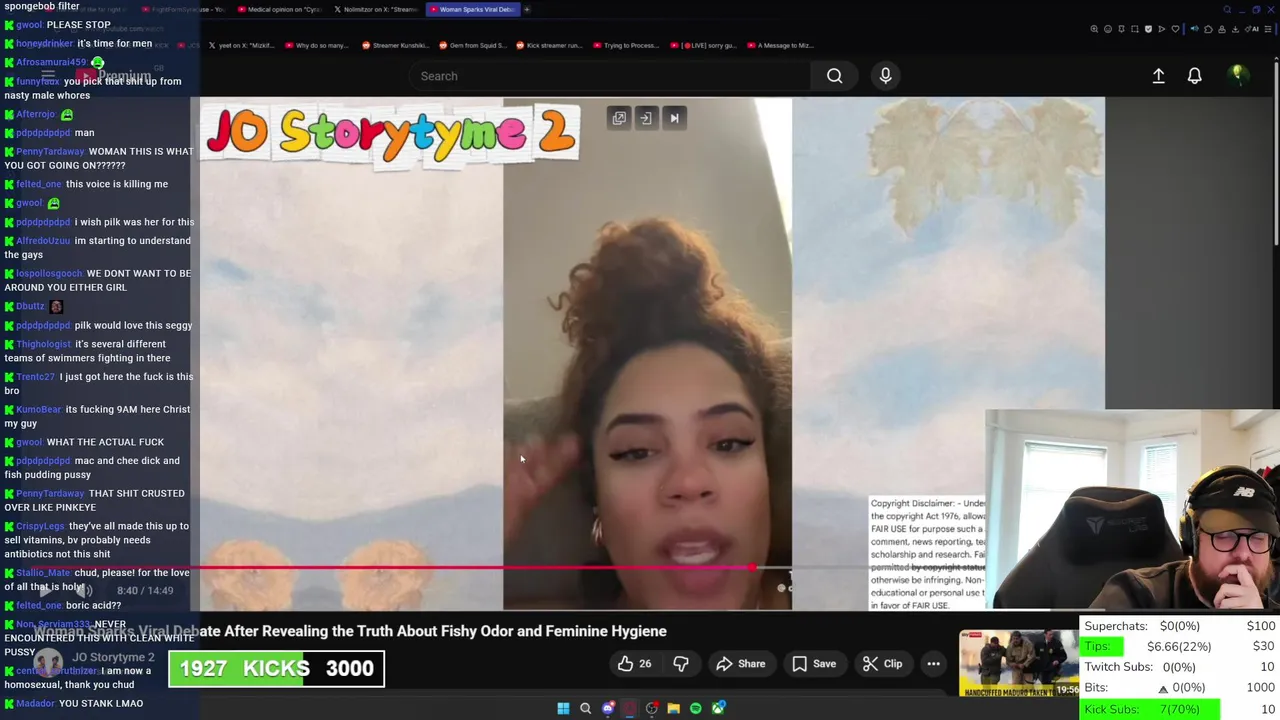Click chat username 'PennyTardaway' WOMAN message

(50, 152)
